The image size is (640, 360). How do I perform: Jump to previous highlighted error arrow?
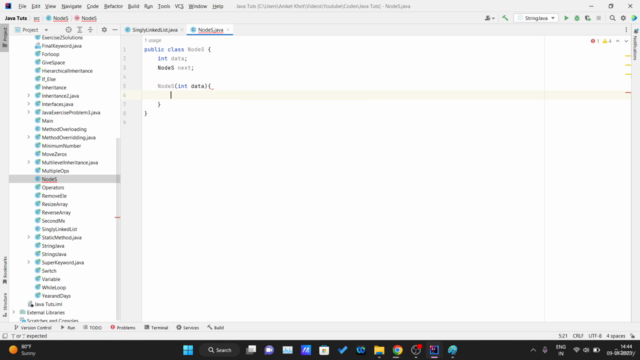coord(618,41)
